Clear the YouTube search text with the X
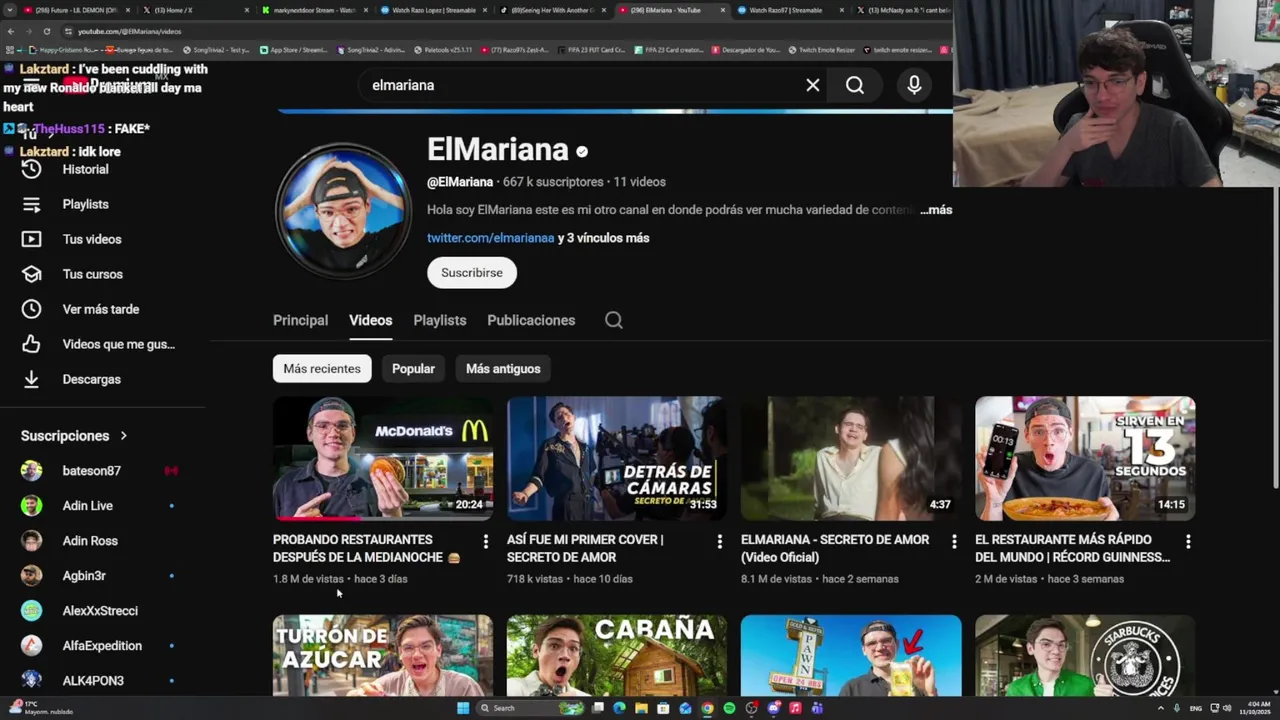This screenshot has height=720, width=1280. [x=813, y=85]
